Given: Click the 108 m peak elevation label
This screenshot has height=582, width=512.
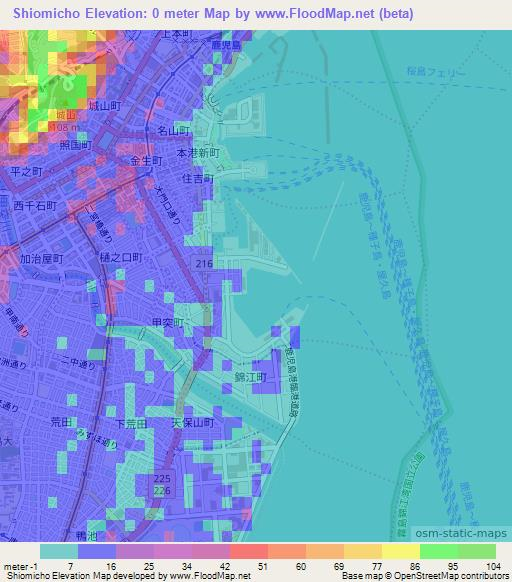Looking at the screenshot, I should point(64,127).
